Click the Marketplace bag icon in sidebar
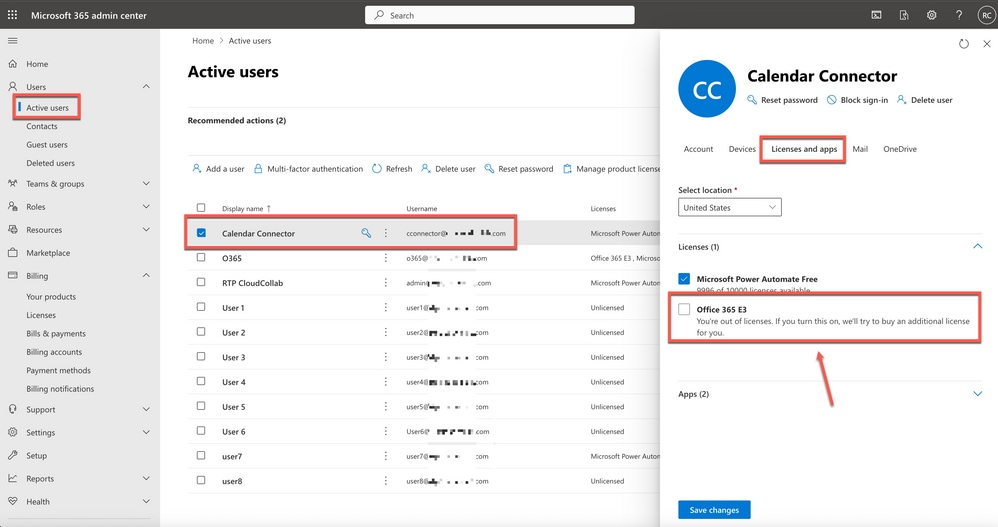 (13, 253)
